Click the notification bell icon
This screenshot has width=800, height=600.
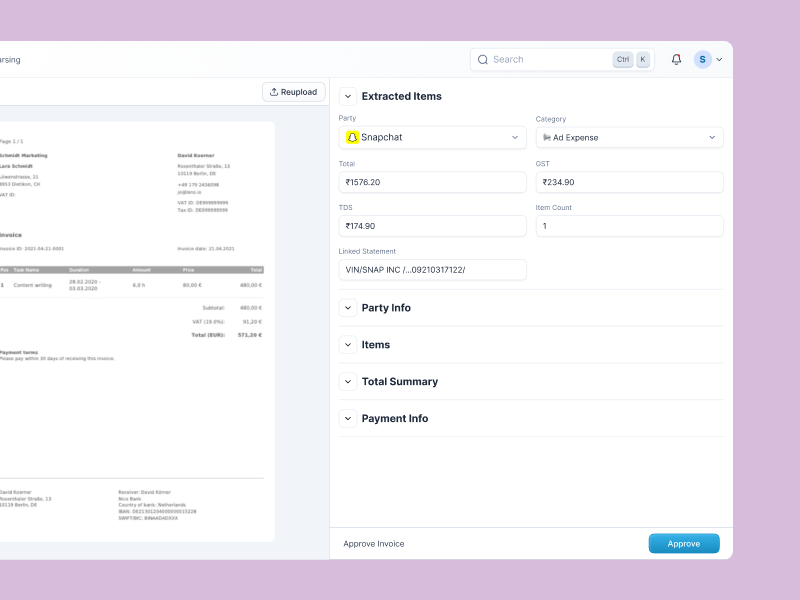point(676,59)
